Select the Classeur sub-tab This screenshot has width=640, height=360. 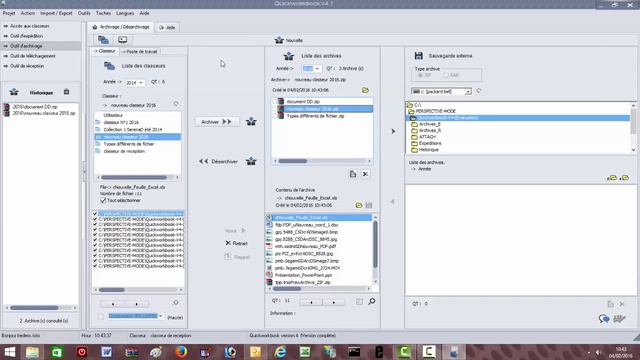104,51
